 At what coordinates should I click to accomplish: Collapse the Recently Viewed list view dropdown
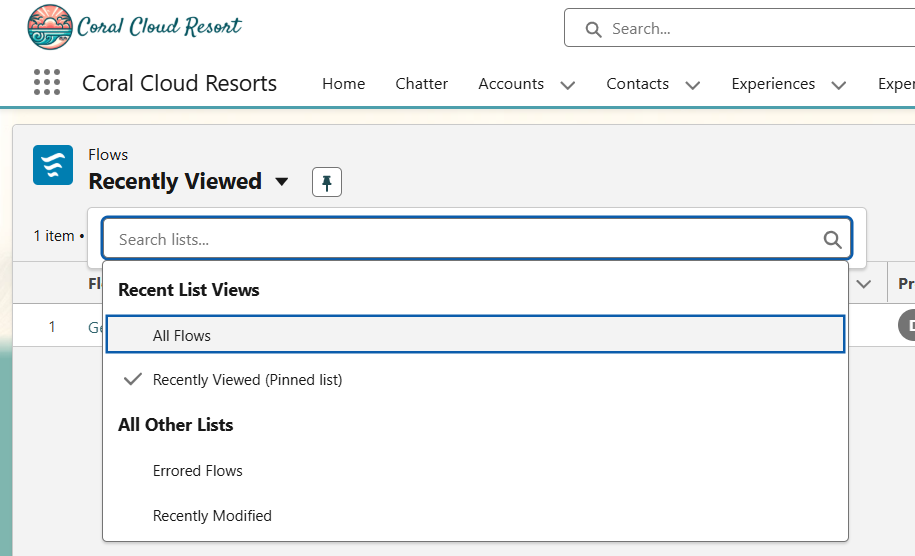point(282,182)
